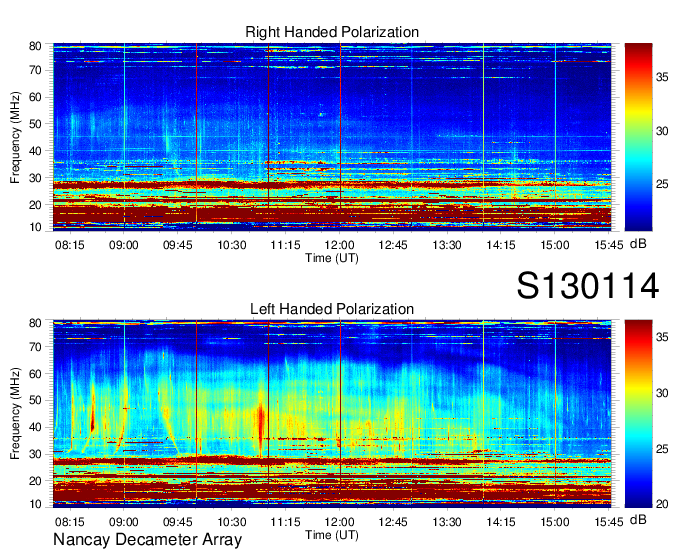Click the 25 value on Right Handed colorbar
The width and height of the screenshot is (680, 552).
point(662,185)
